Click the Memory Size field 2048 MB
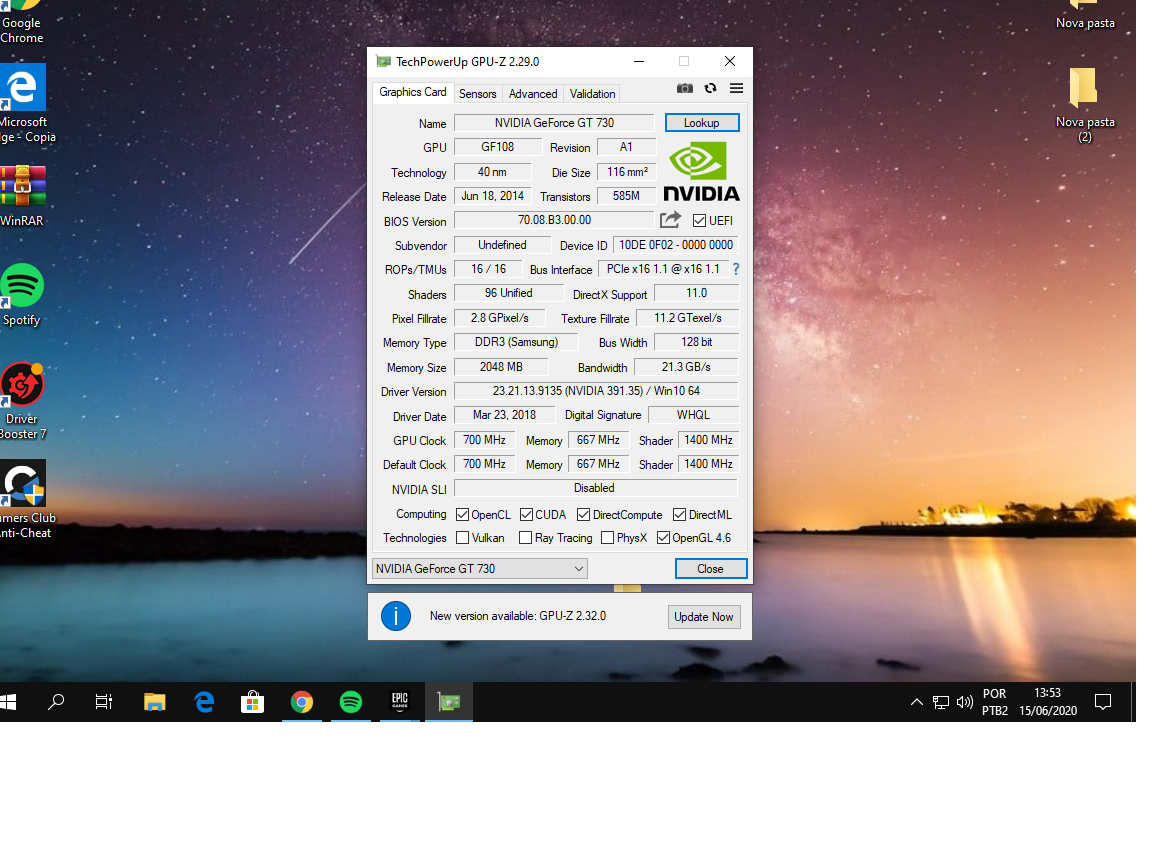 click(x=501, y=367)
